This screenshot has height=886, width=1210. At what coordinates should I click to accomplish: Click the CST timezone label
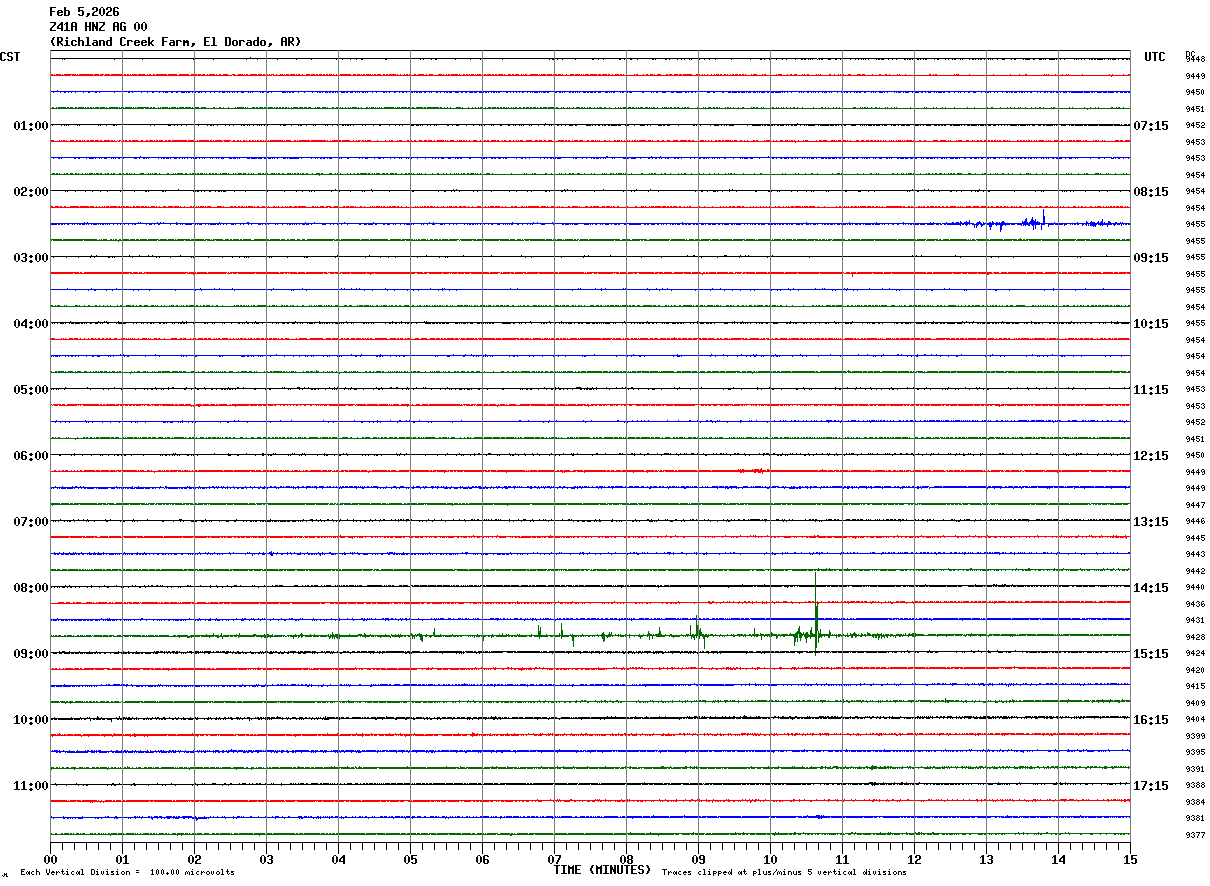10,57
